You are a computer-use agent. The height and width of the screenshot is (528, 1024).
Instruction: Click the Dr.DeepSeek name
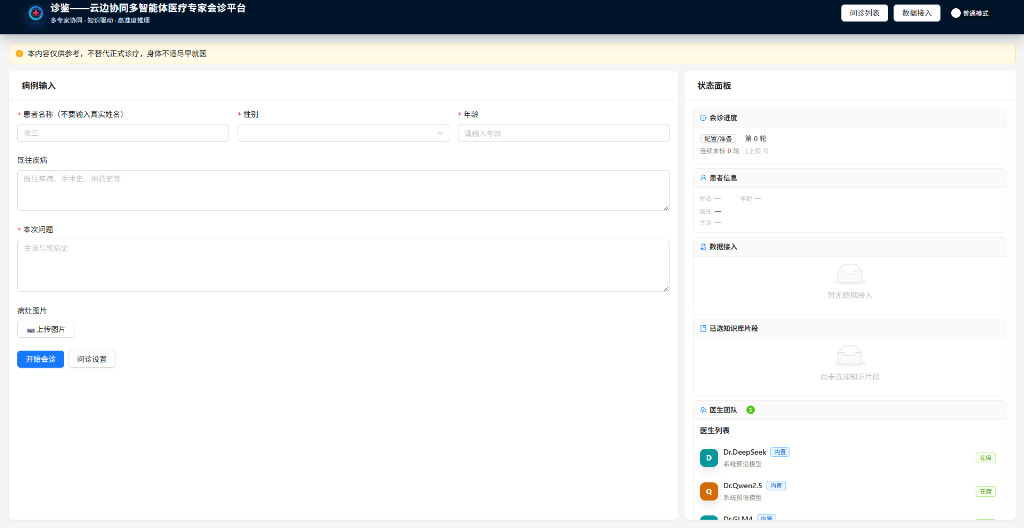click(x=744, y=452)
